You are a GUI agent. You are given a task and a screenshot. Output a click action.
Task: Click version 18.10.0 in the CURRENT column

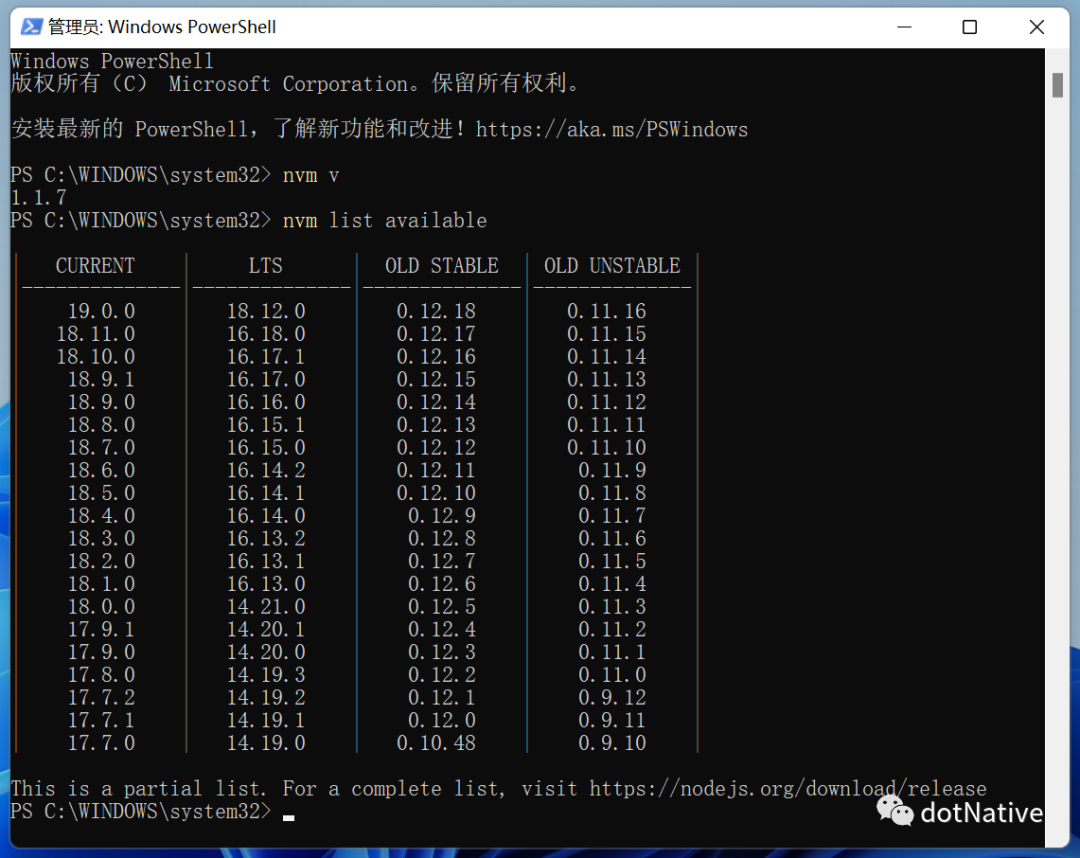(96, 357)
